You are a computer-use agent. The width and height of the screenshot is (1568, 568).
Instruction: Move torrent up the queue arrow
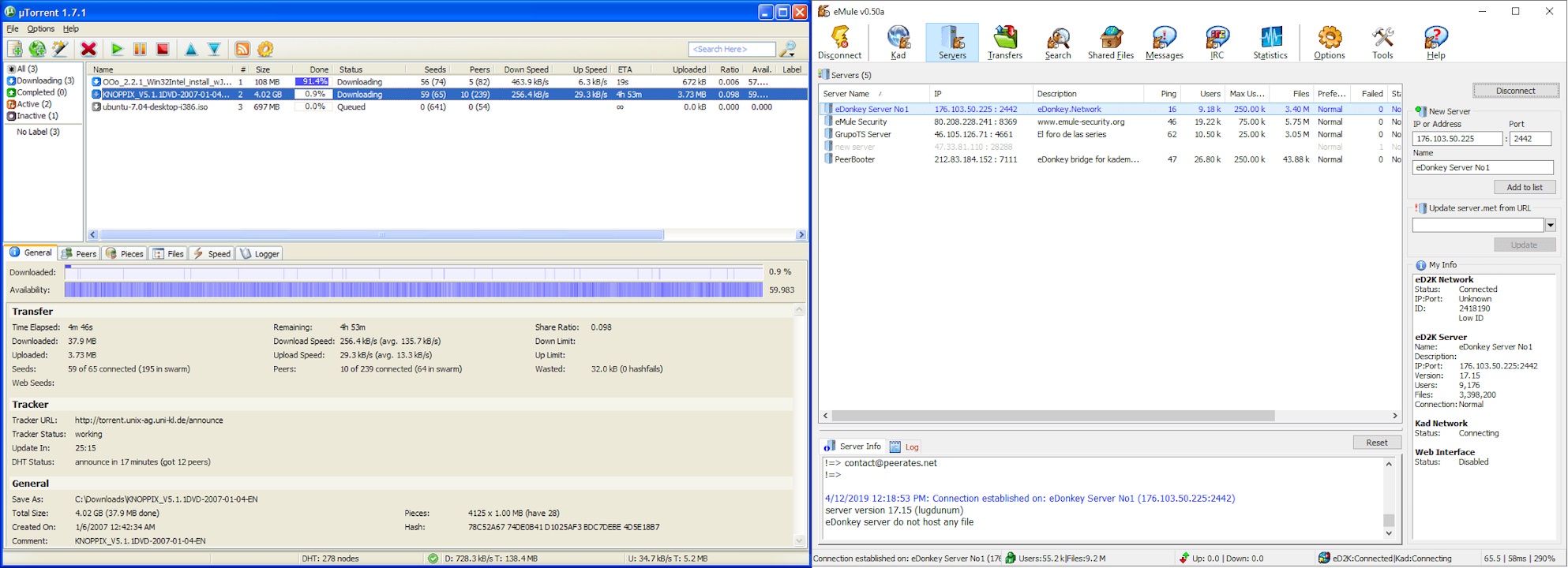(191, 49)
